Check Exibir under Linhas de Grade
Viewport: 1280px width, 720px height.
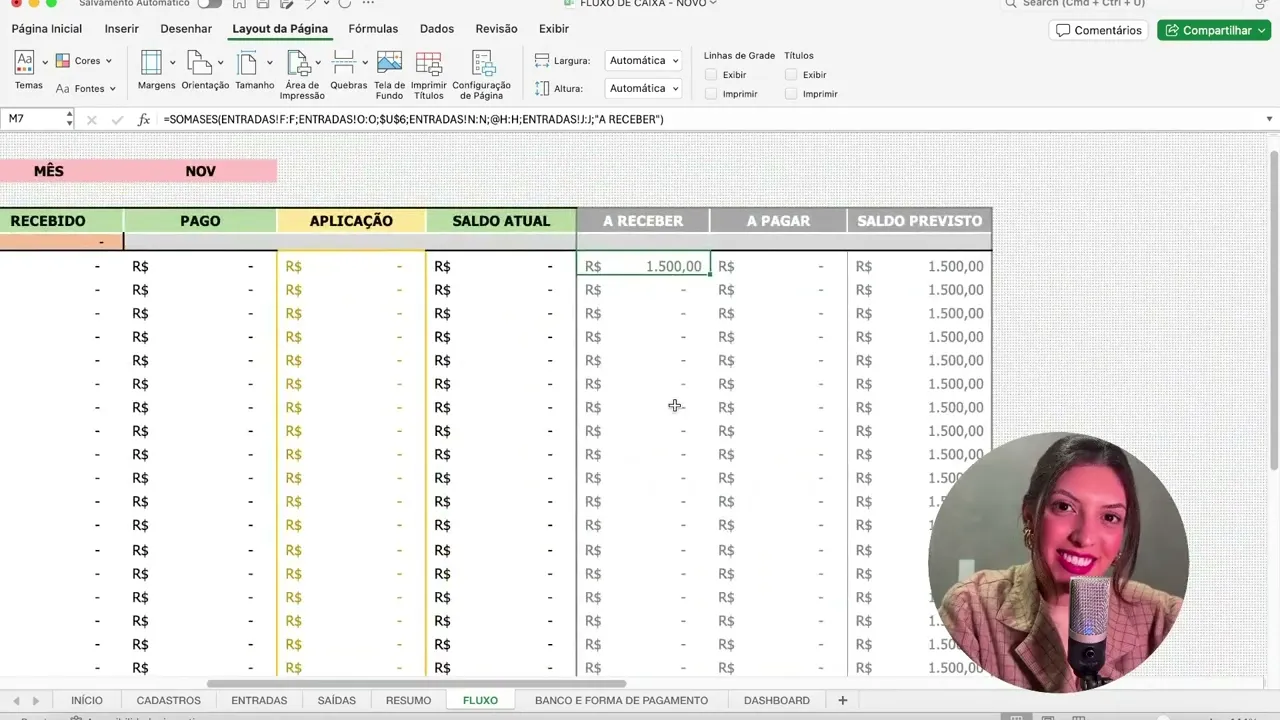711,75
